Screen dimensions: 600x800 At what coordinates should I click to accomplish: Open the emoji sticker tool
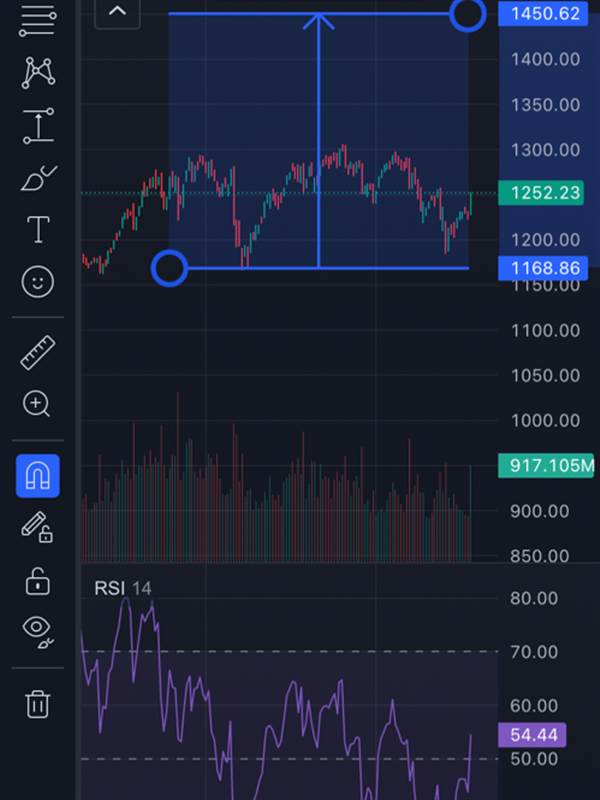pos(38,281)
